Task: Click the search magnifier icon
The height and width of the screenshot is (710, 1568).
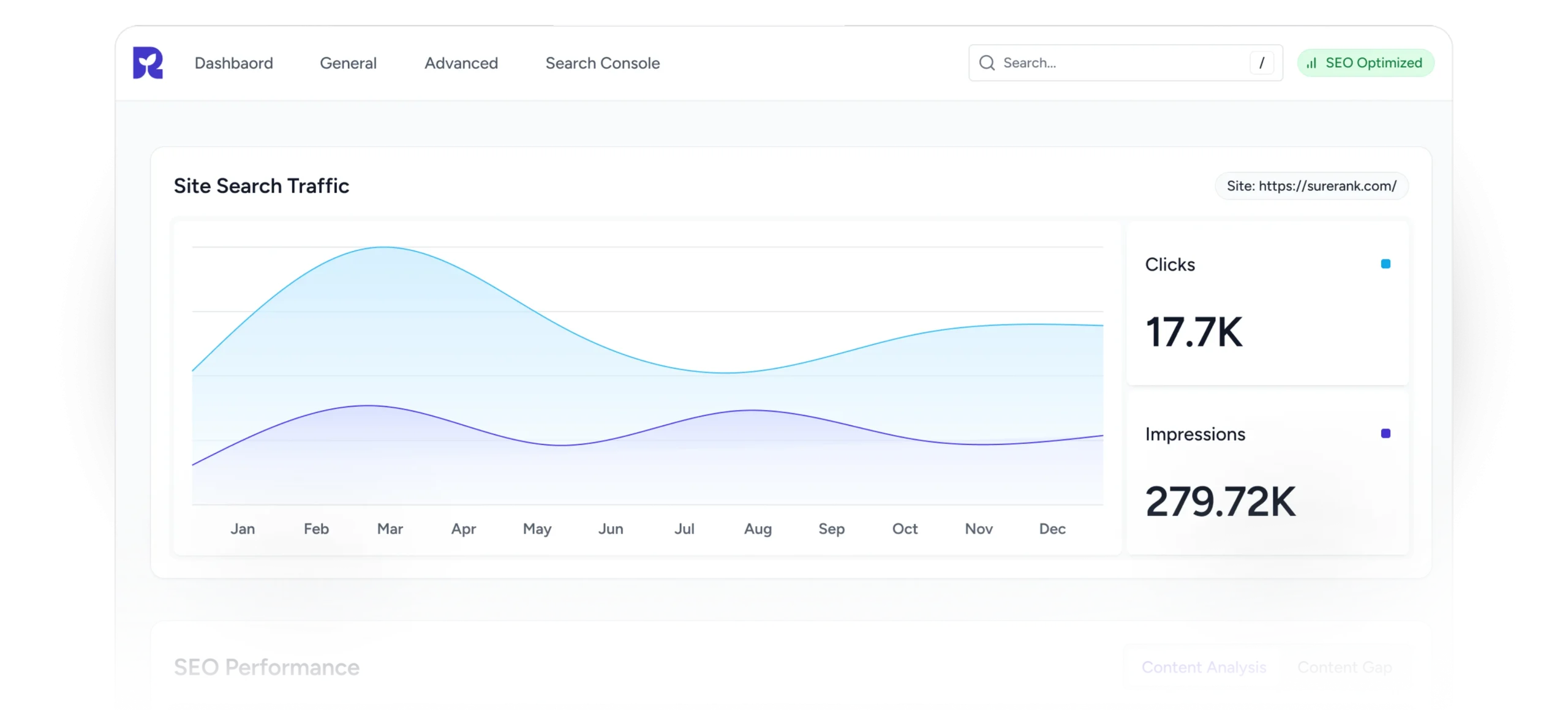Action: coord(987,63)
